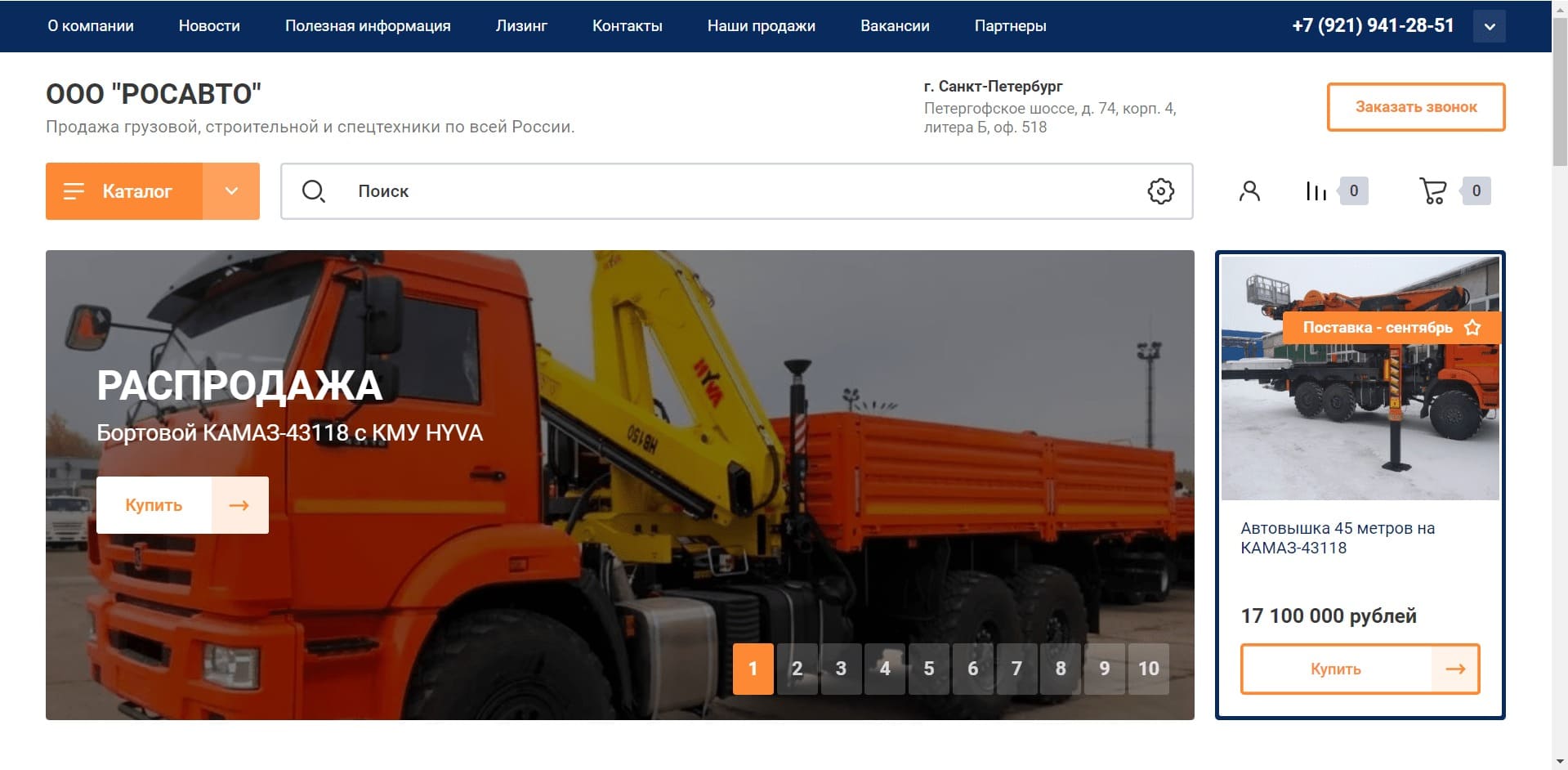This screenshot has width=1568, height=770.
Task: Select banner slide 7
Action: 1016,669
